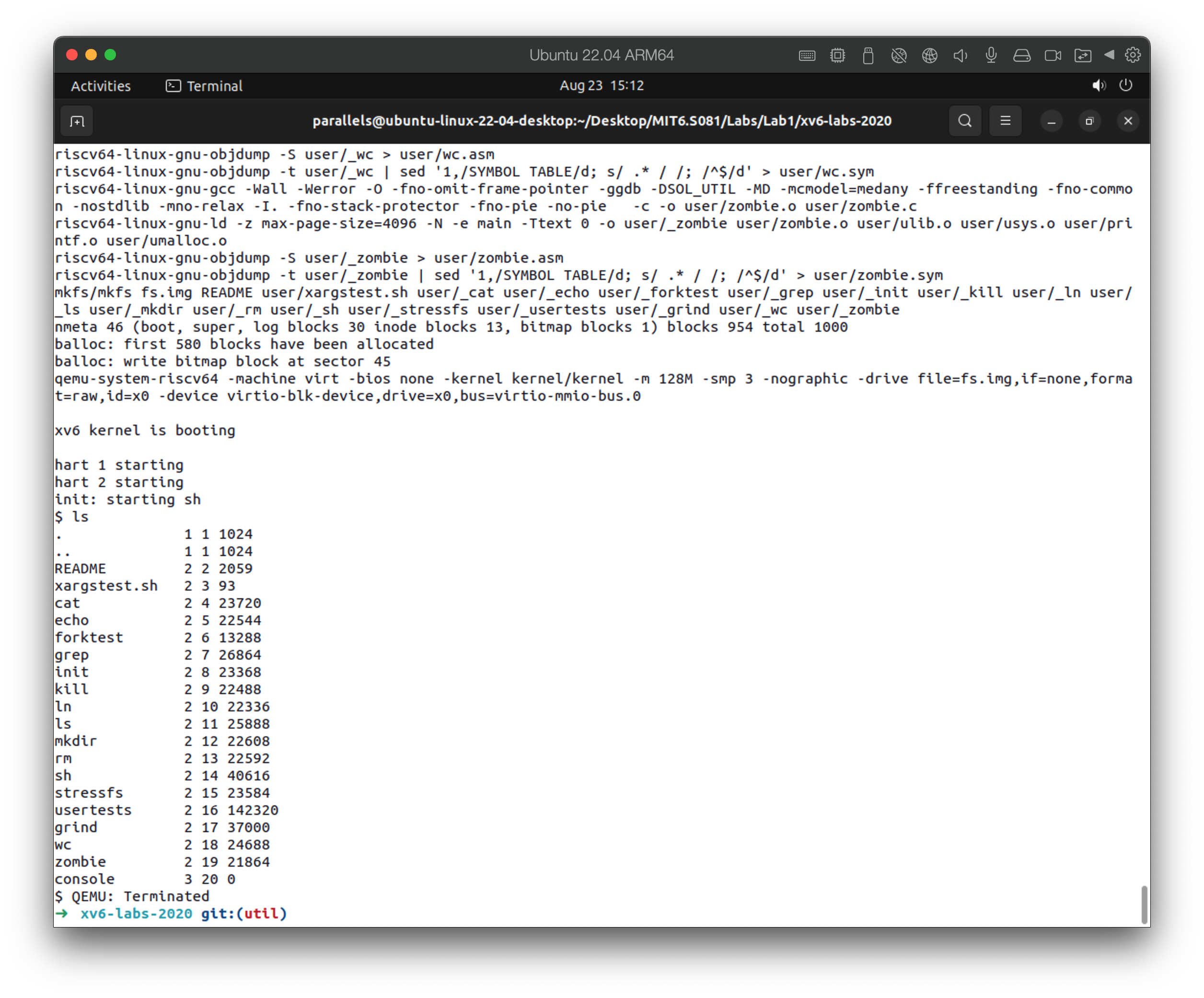The height and width of the screenshot is (998, 1204).
Task: Open the power menu in the top bar
Action: pyautogui.click(x=1126, y=85)
